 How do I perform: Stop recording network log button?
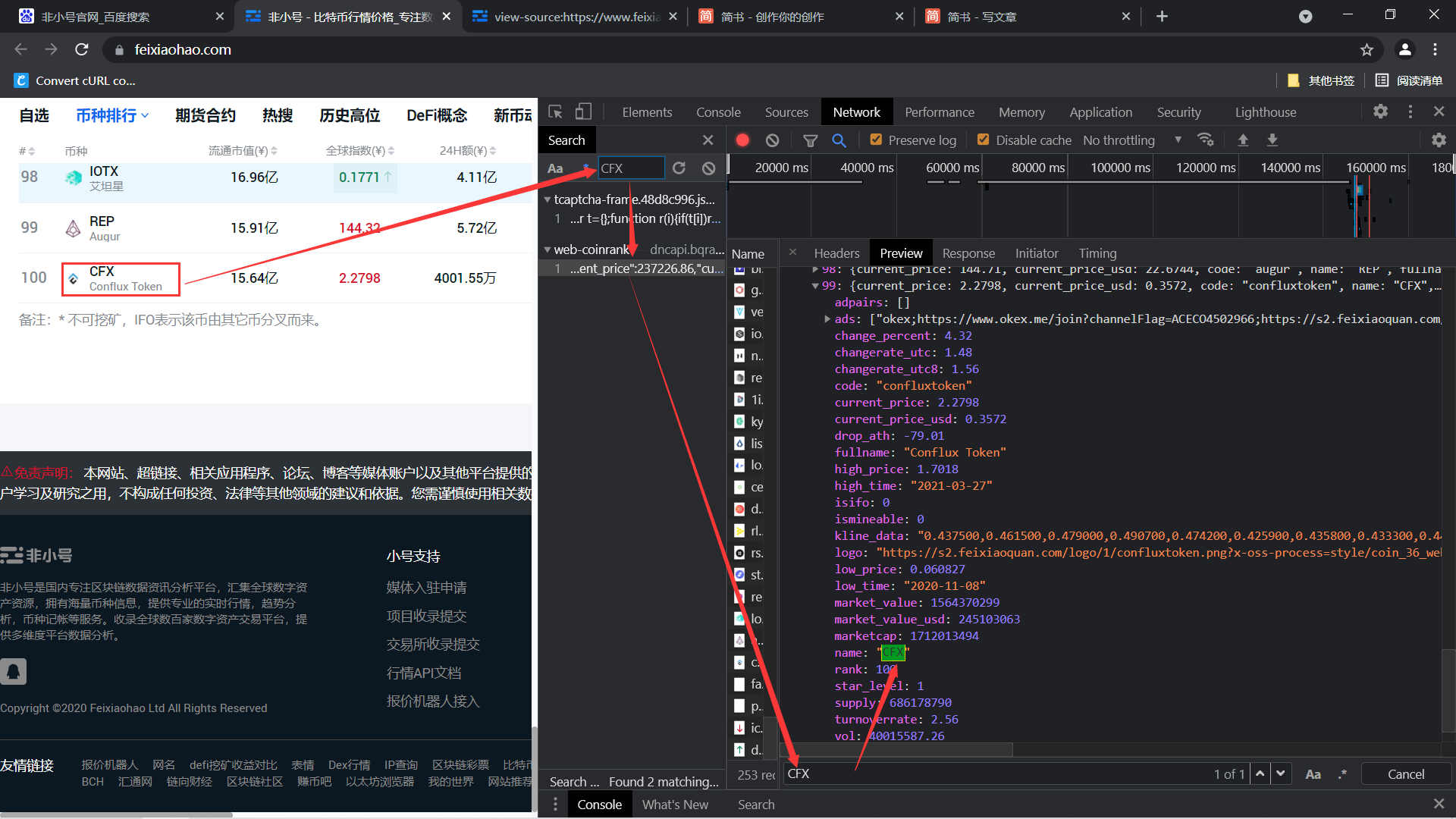742,140
